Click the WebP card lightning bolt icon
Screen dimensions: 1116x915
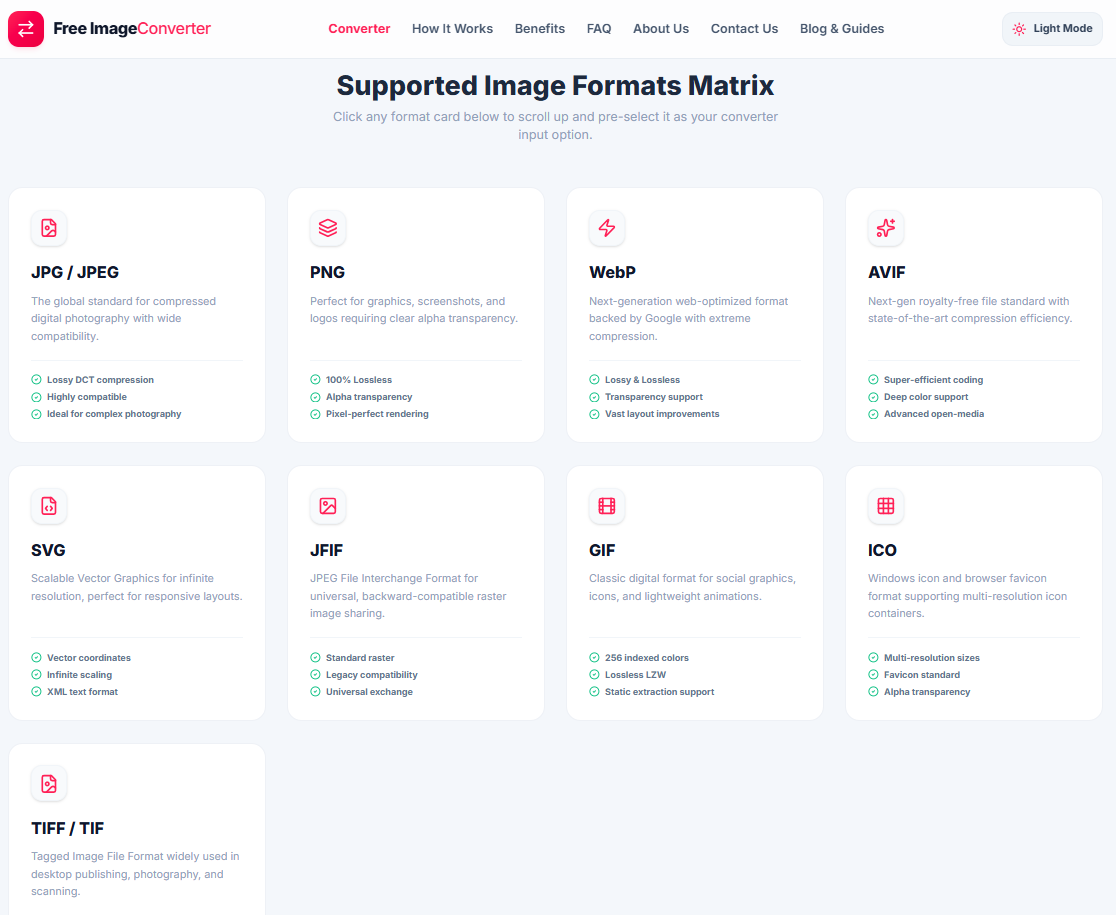tap(607, 228)
